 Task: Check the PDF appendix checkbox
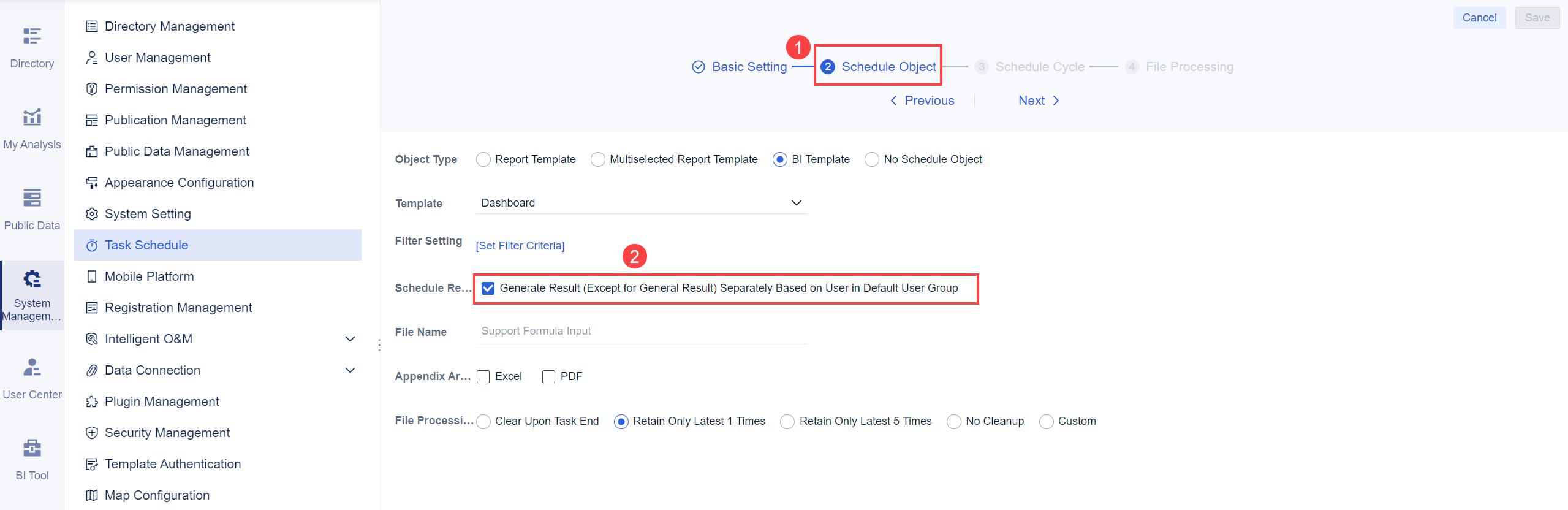[x=549, y=376]
